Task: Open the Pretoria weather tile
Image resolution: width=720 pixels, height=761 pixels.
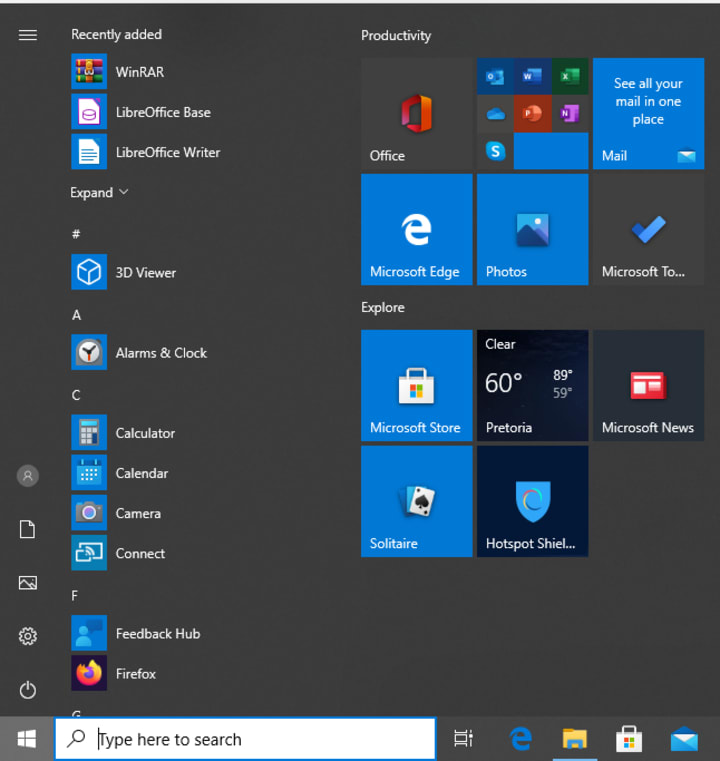Action: [533, 386]
